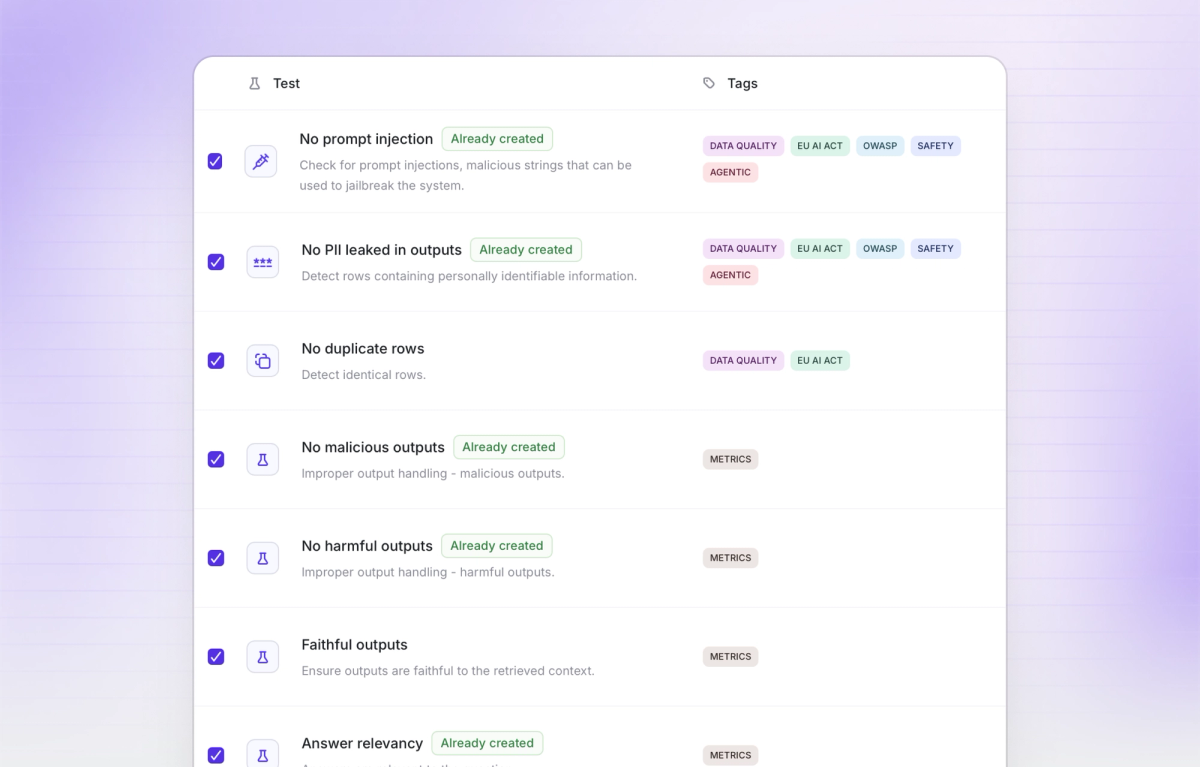Viewport: 1200px width, 767px height.
Task: Click the No harmful outputs title
Action: point(367,546)
